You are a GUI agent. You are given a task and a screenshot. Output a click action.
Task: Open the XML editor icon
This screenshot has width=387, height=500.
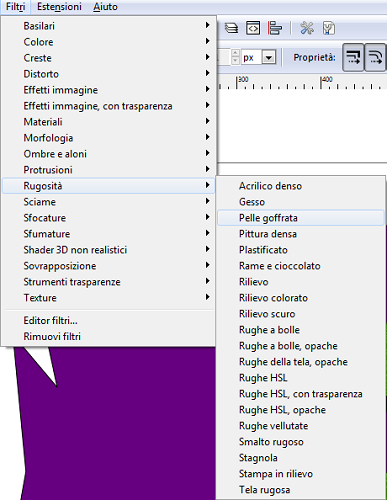point(253,28)
